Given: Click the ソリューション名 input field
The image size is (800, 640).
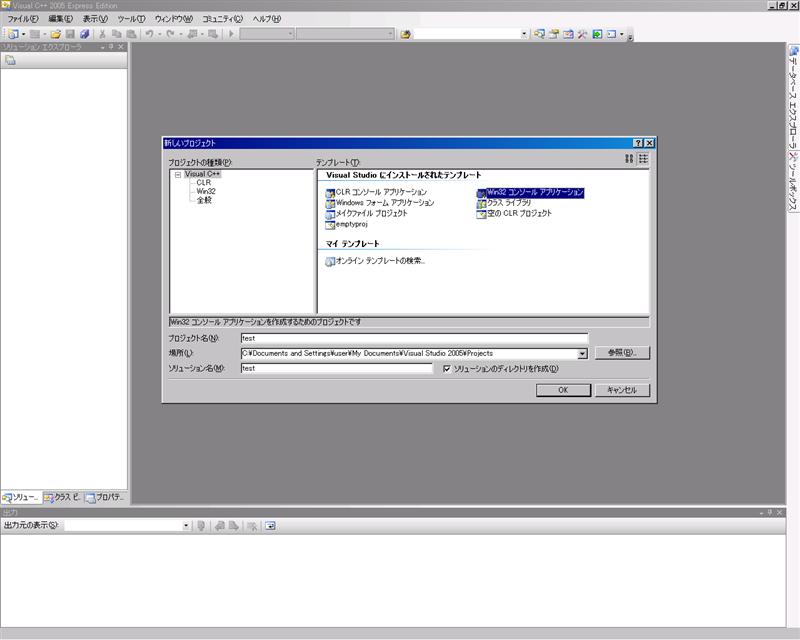Looking at the screenshot, I should pyautogui.click(x=337, y=368).
